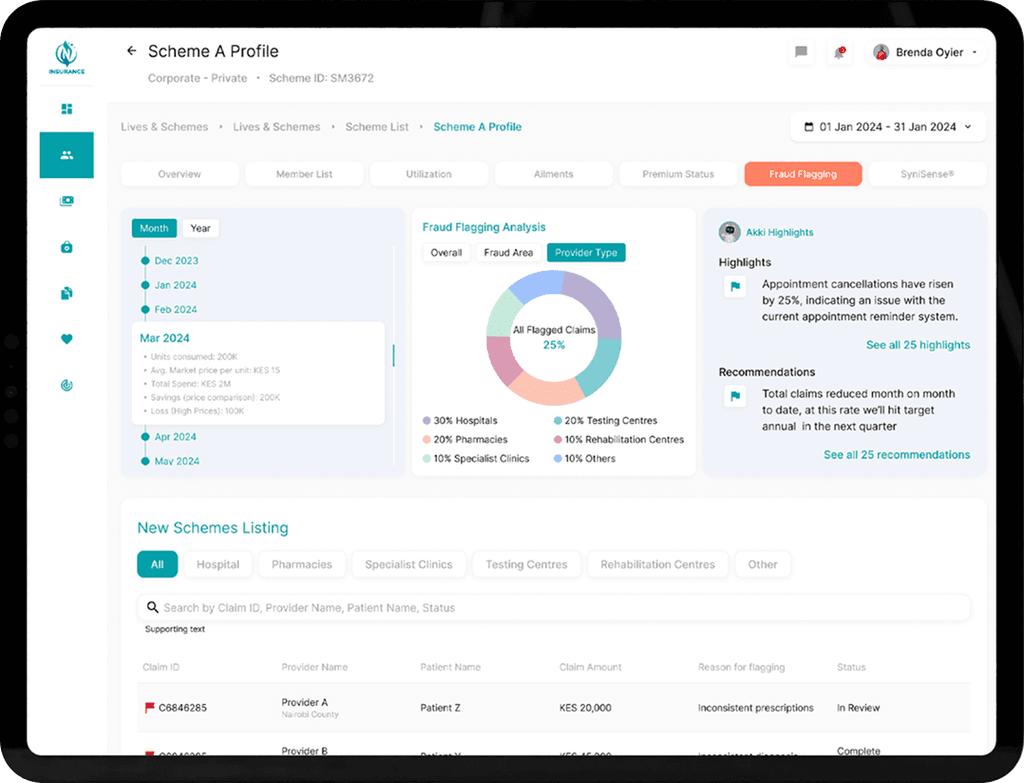Click the flag icon beside total claims recommendation

[735, 396]
